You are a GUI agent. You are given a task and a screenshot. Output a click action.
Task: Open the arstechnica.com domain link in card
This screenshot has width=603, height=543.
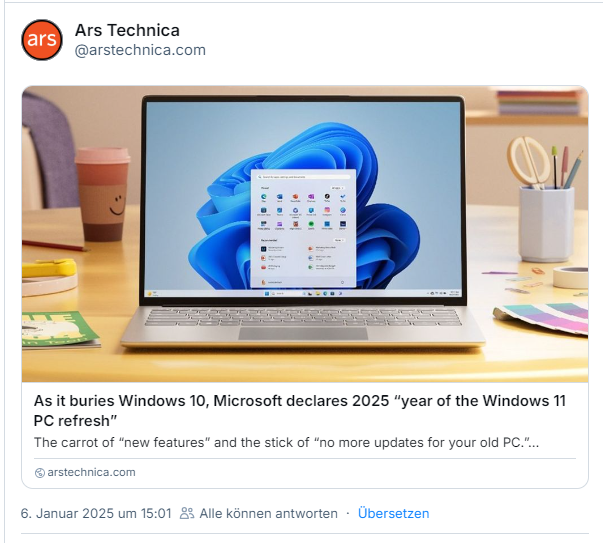pyautogui.click(x=91, y=472)
